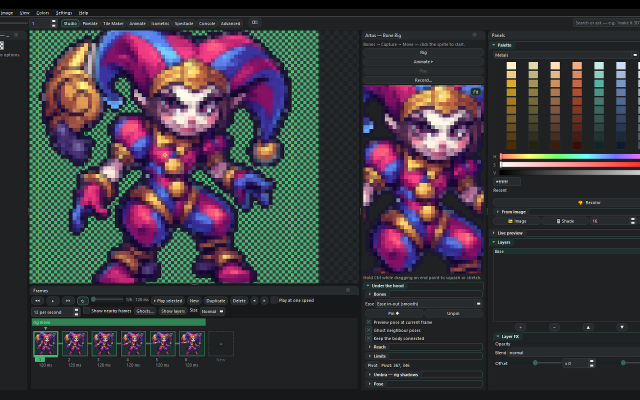Open the Colors menu
The image size is (640, 400).
pos(42,13)
